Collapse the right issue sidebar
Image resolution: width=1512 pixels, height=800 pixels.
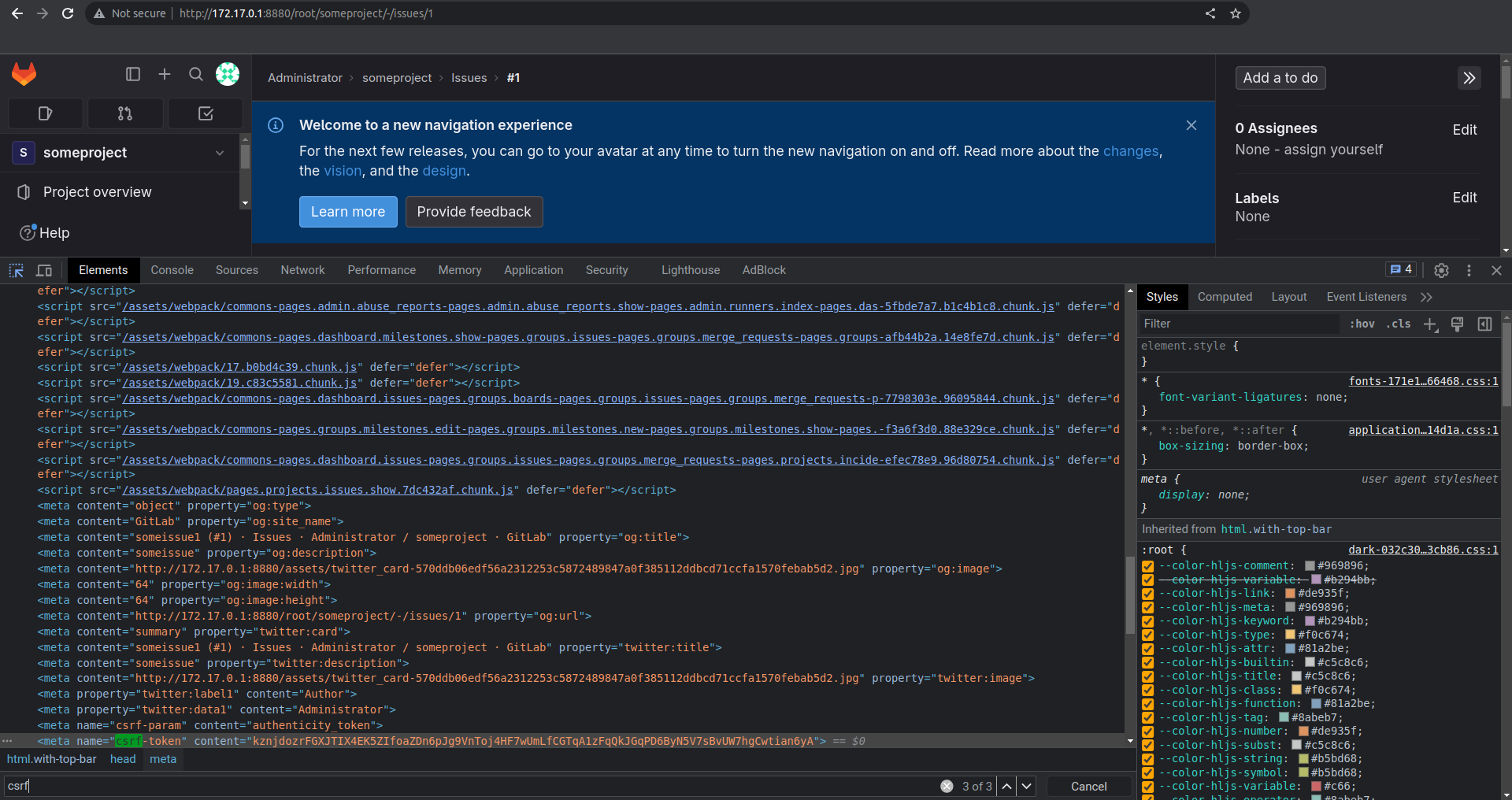pos(1469,78)
